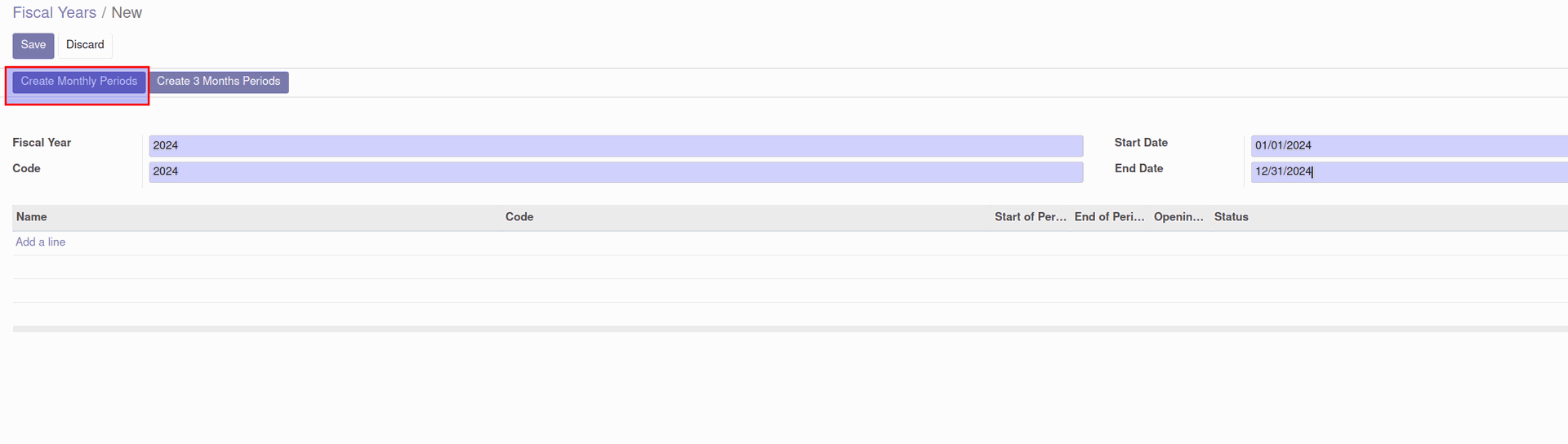Sort by the Status column header
The height and width of the screenshot is (444, 1568).
tap(1232, 217)
